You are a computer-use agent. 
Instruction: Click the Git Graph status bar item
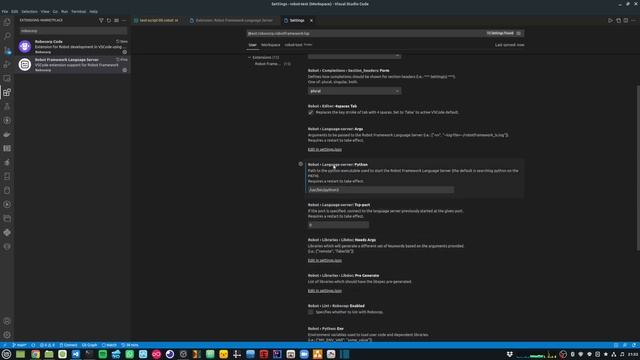89,345
